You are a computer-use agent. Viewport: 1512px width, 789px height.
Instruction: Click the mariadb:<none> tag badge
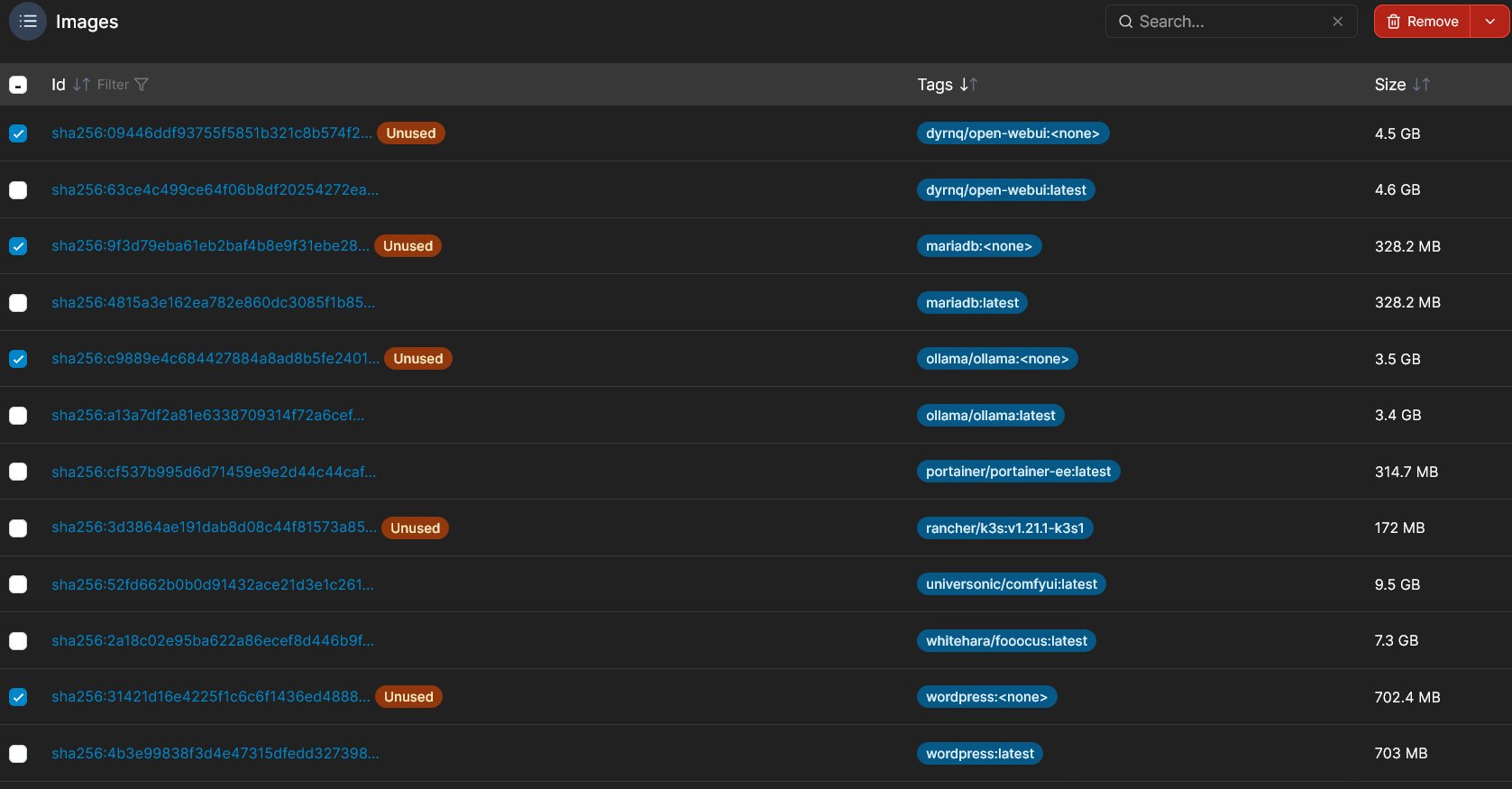coord(979,246)
